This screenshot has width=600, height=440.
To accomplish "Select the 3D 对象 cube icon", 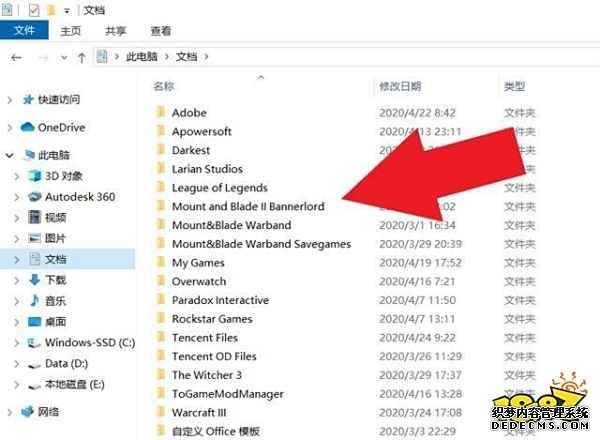I will click(35, 176).
